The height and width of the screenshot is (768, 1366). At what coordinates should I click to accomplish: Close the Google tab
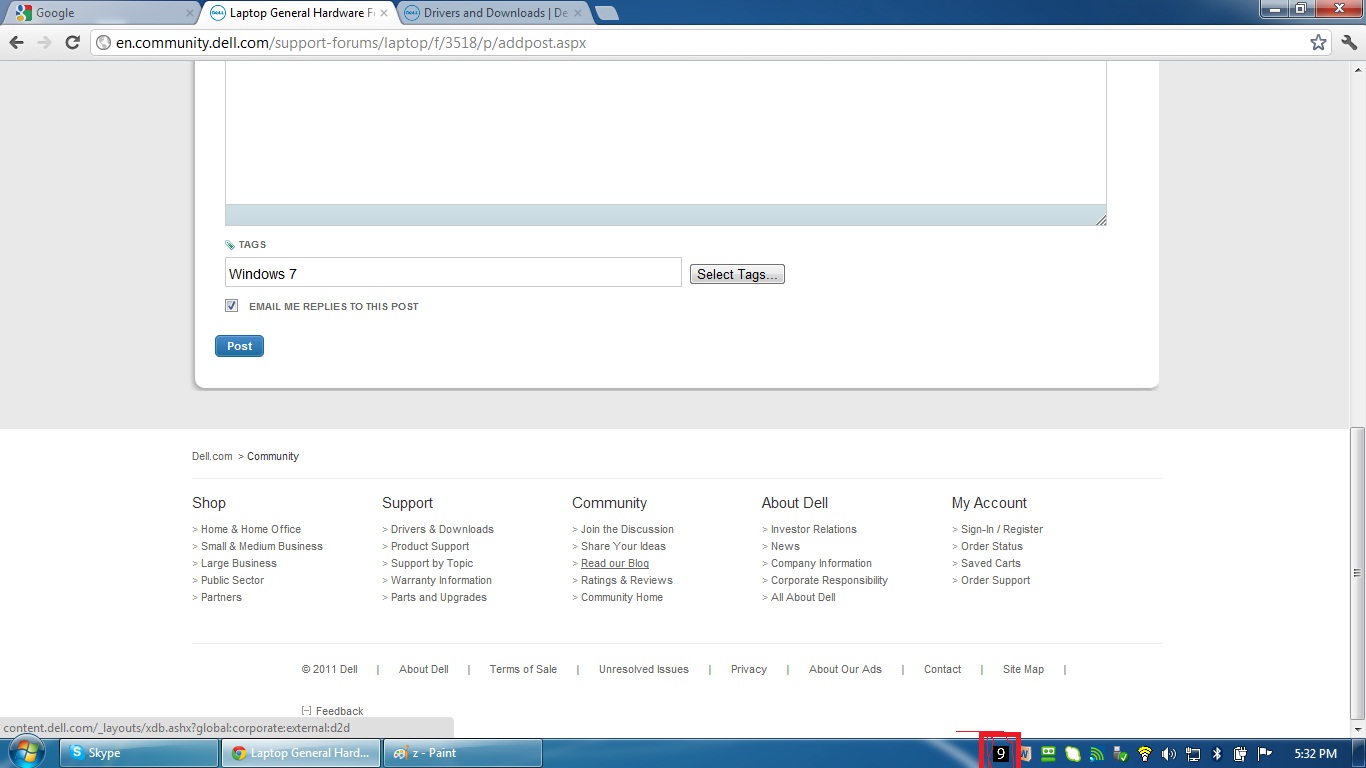coord(189,13)
